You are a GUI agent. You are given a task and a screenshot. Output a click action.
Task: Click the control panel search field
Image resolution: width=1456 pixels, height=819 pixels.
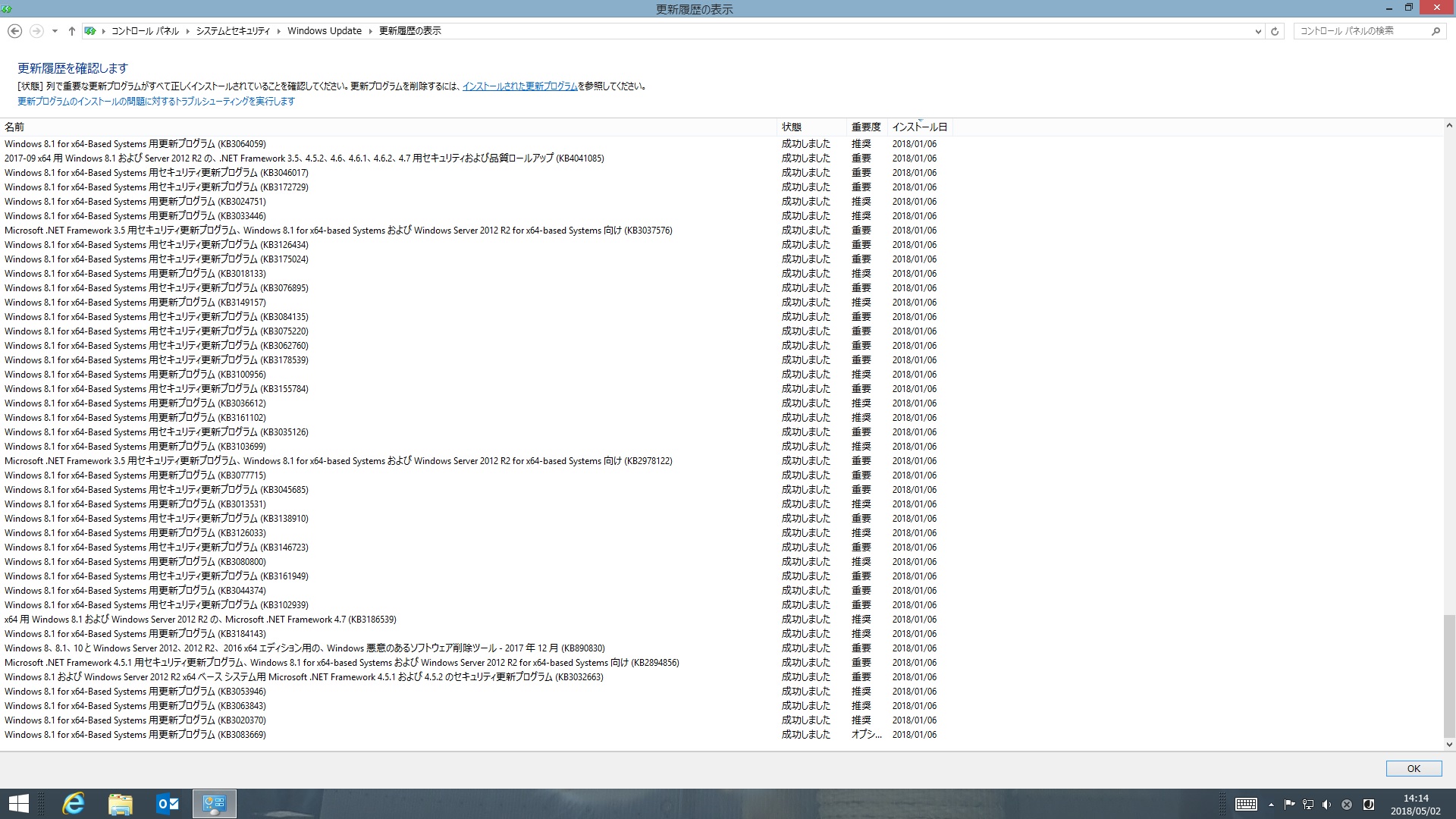tap(1357, 31)
